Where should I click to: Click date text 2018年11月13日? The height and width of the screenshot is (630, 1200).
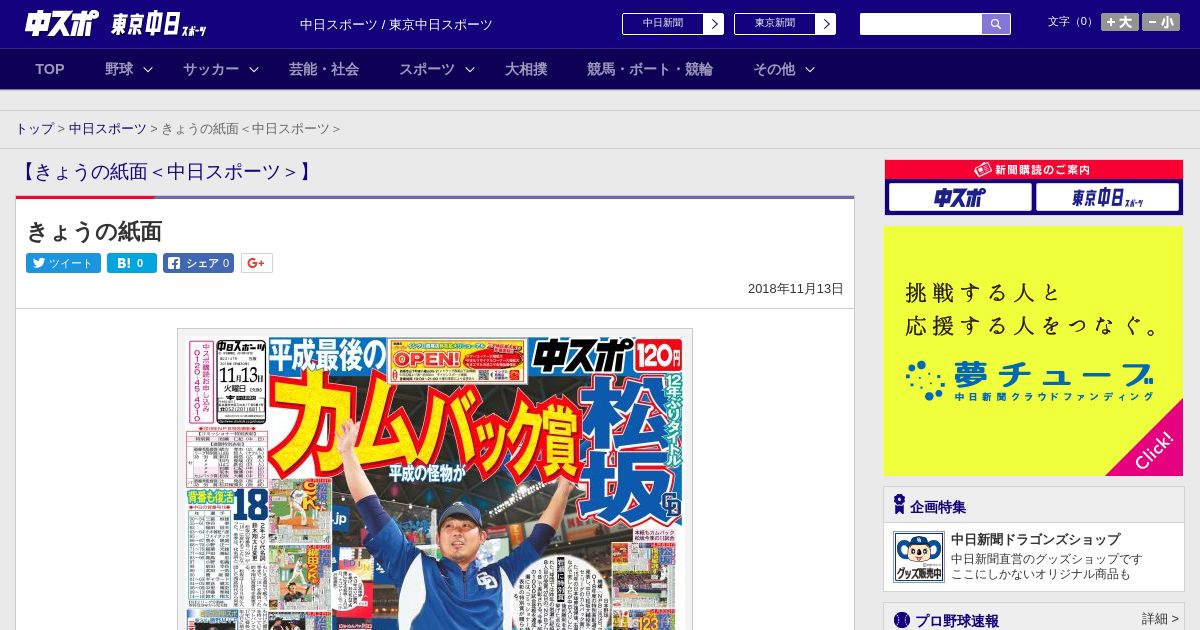[796, 289]
